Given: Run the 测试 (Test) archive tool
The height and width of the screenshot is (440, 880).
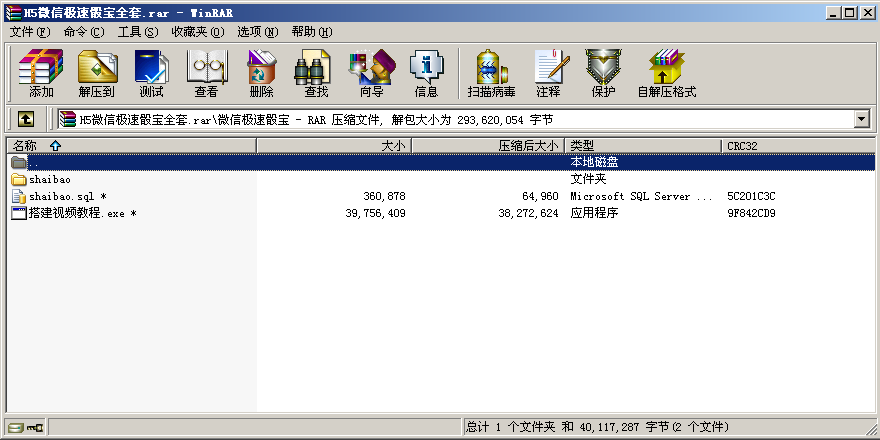Looking at the screenshot, I should [x=151, y=73].
